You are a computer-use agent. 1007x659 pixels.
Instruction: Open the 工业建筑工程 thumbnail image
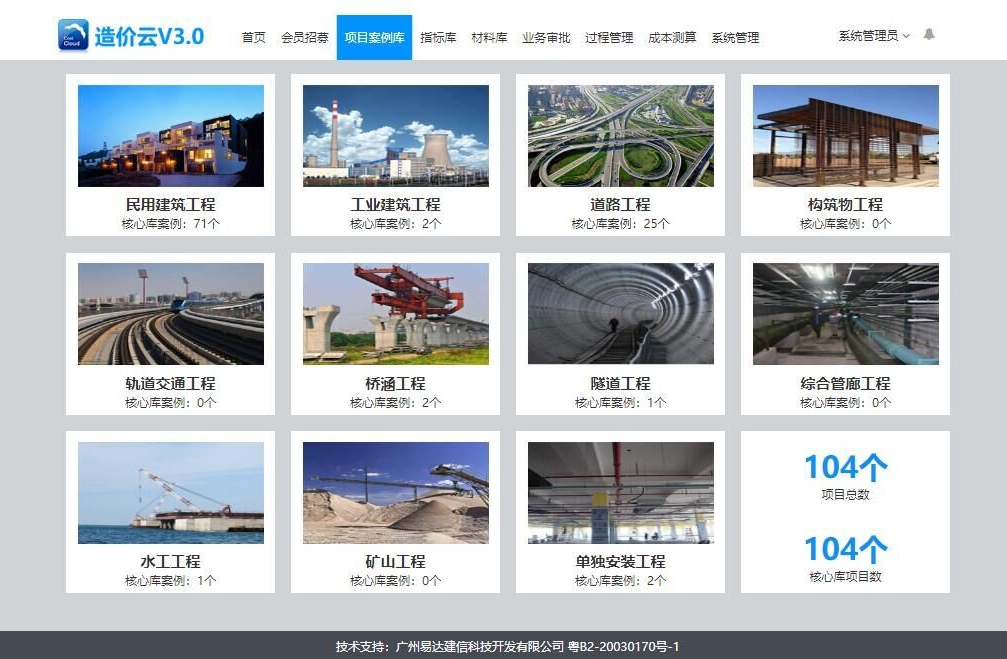(x=396, y=136)
